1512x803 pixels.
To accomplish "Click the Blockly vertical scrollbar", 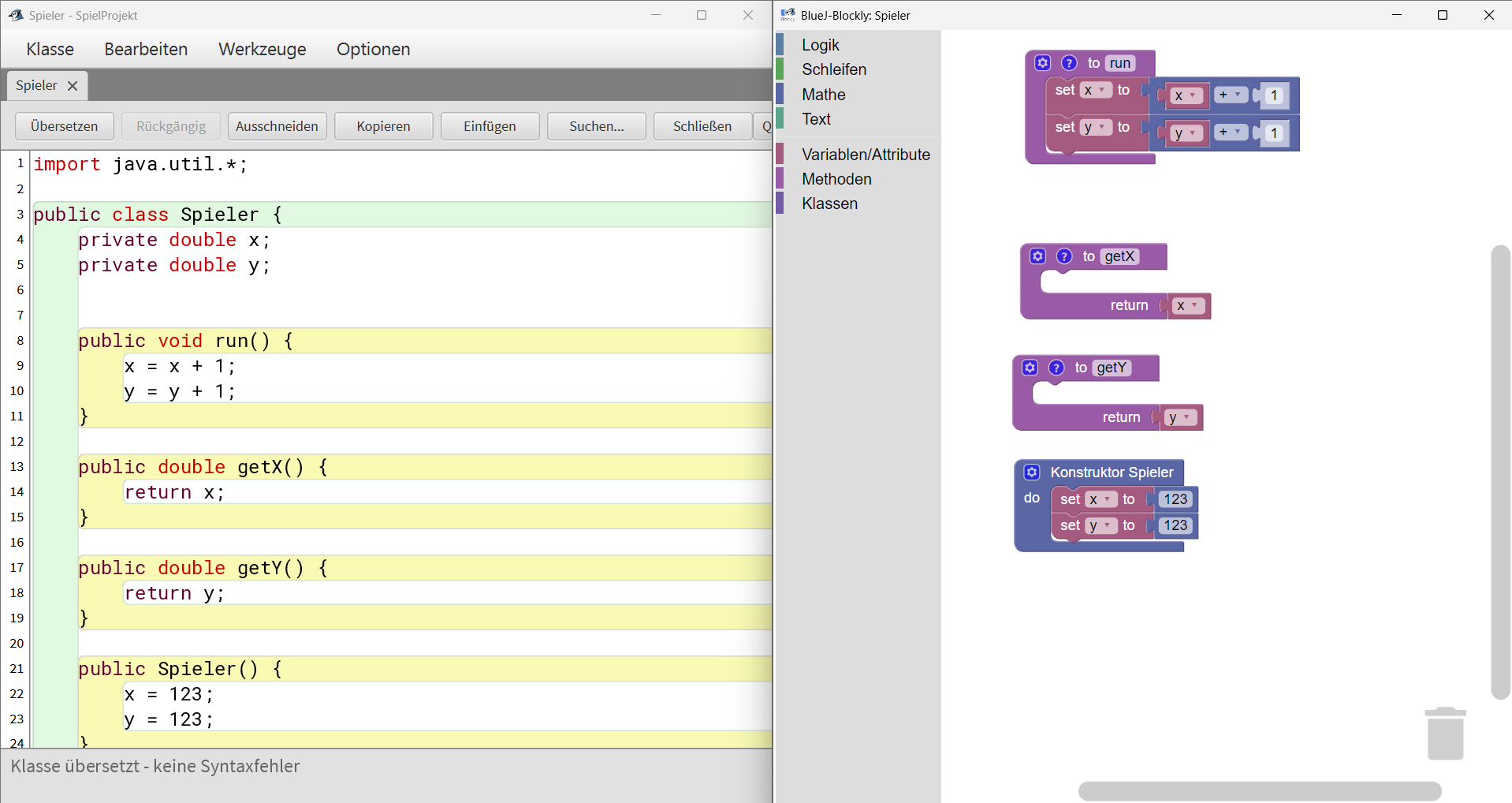I will [1499, 472].
